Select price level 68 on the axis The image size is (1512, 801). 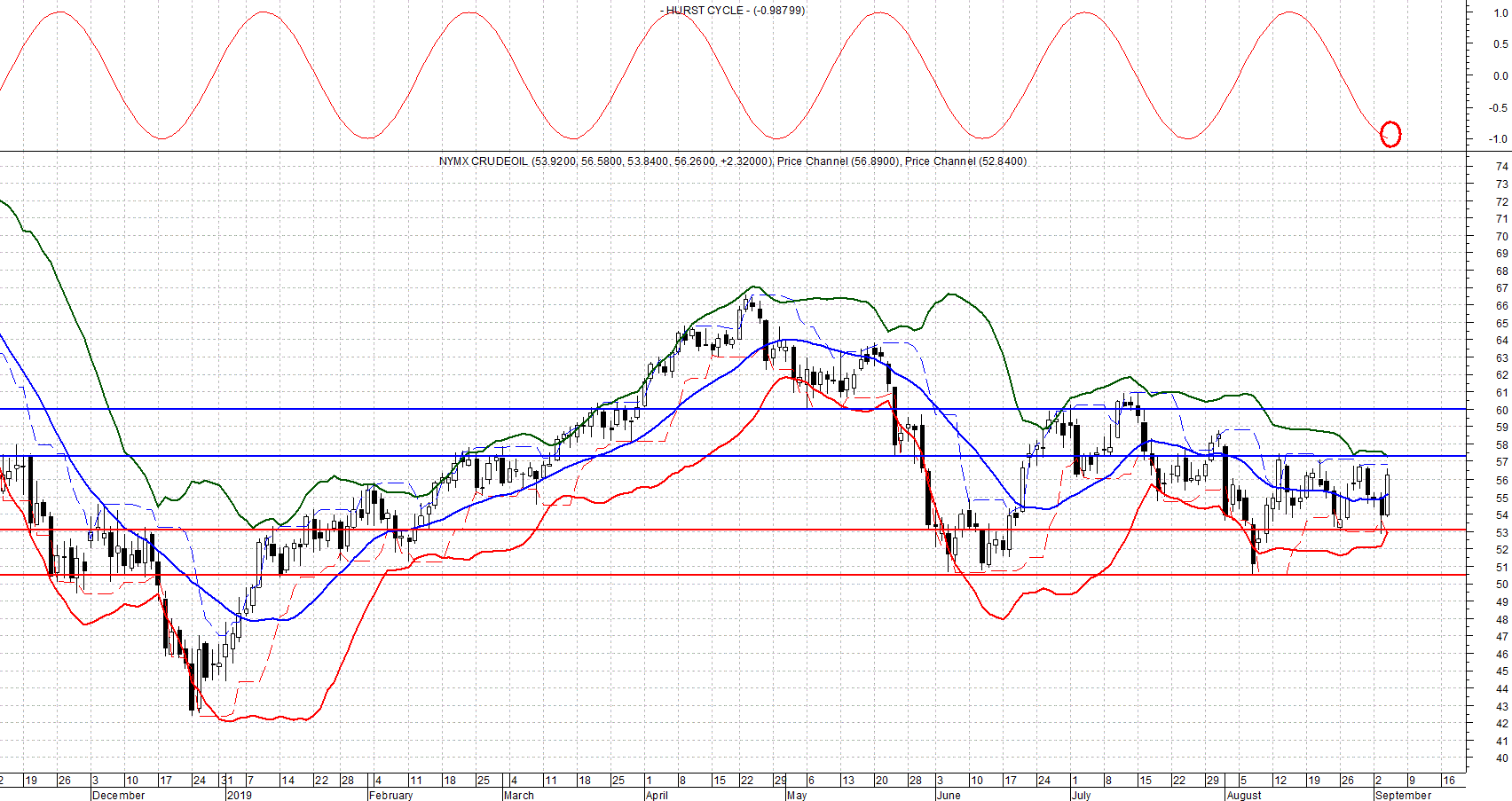[x=1502, y=271]
